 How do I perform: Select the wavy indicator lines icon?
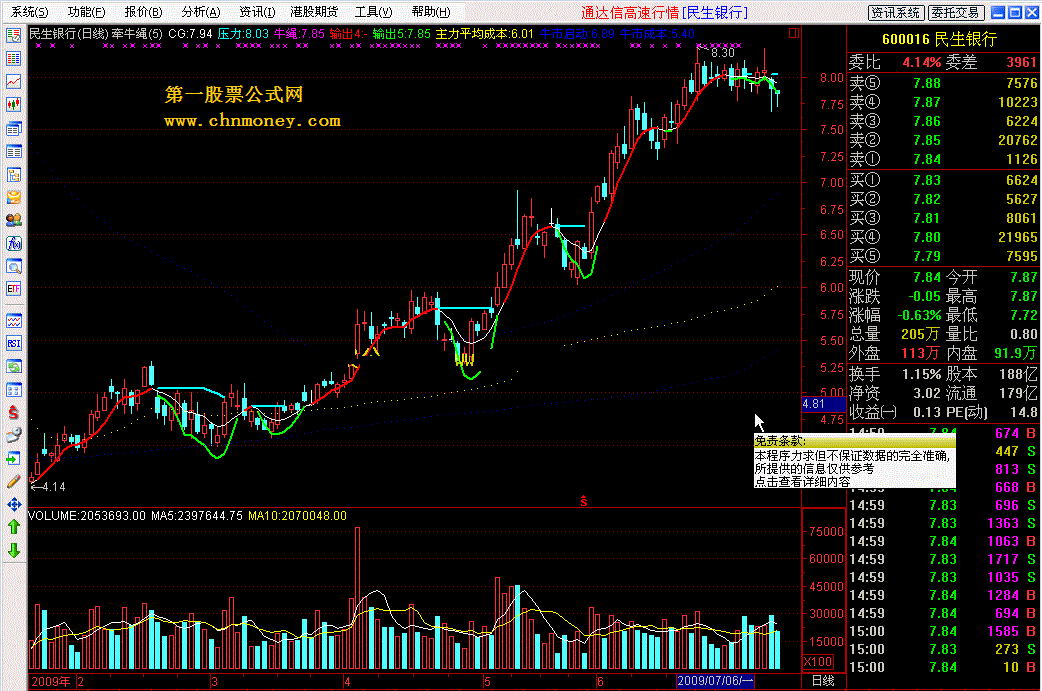pos(13,321)
